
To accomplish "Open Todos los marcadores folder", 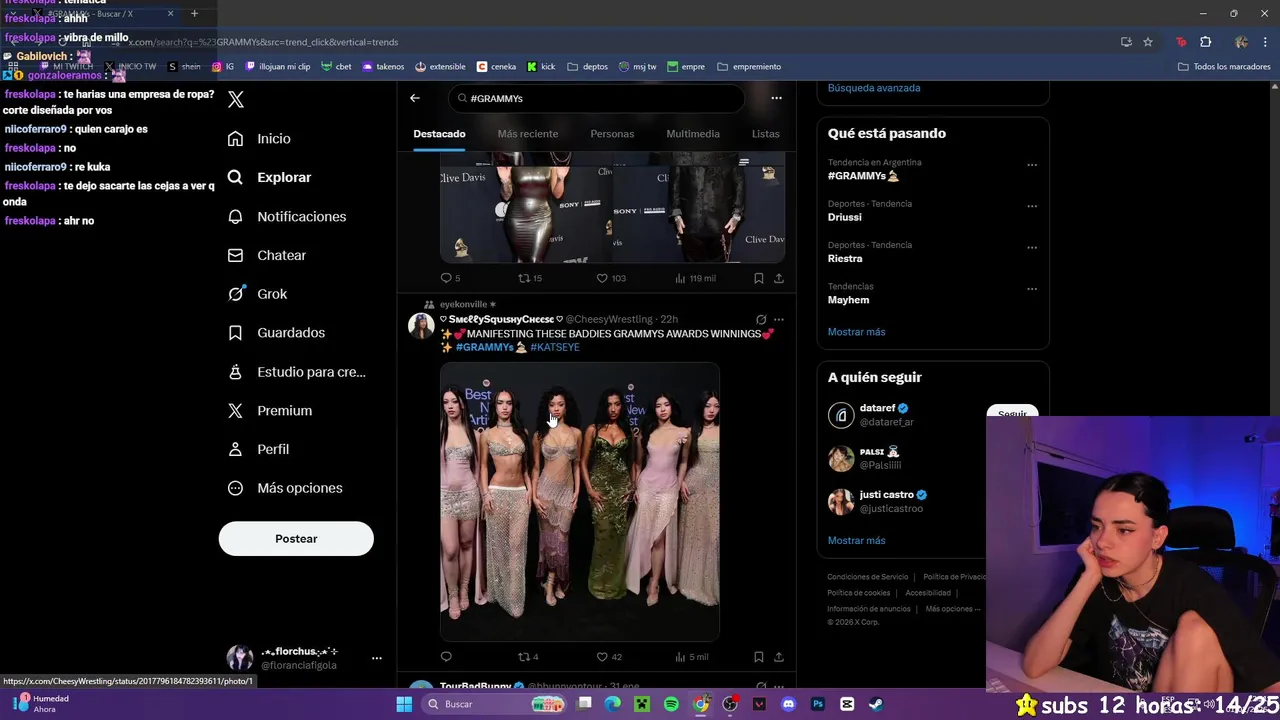I will (x=1225, y=67).
